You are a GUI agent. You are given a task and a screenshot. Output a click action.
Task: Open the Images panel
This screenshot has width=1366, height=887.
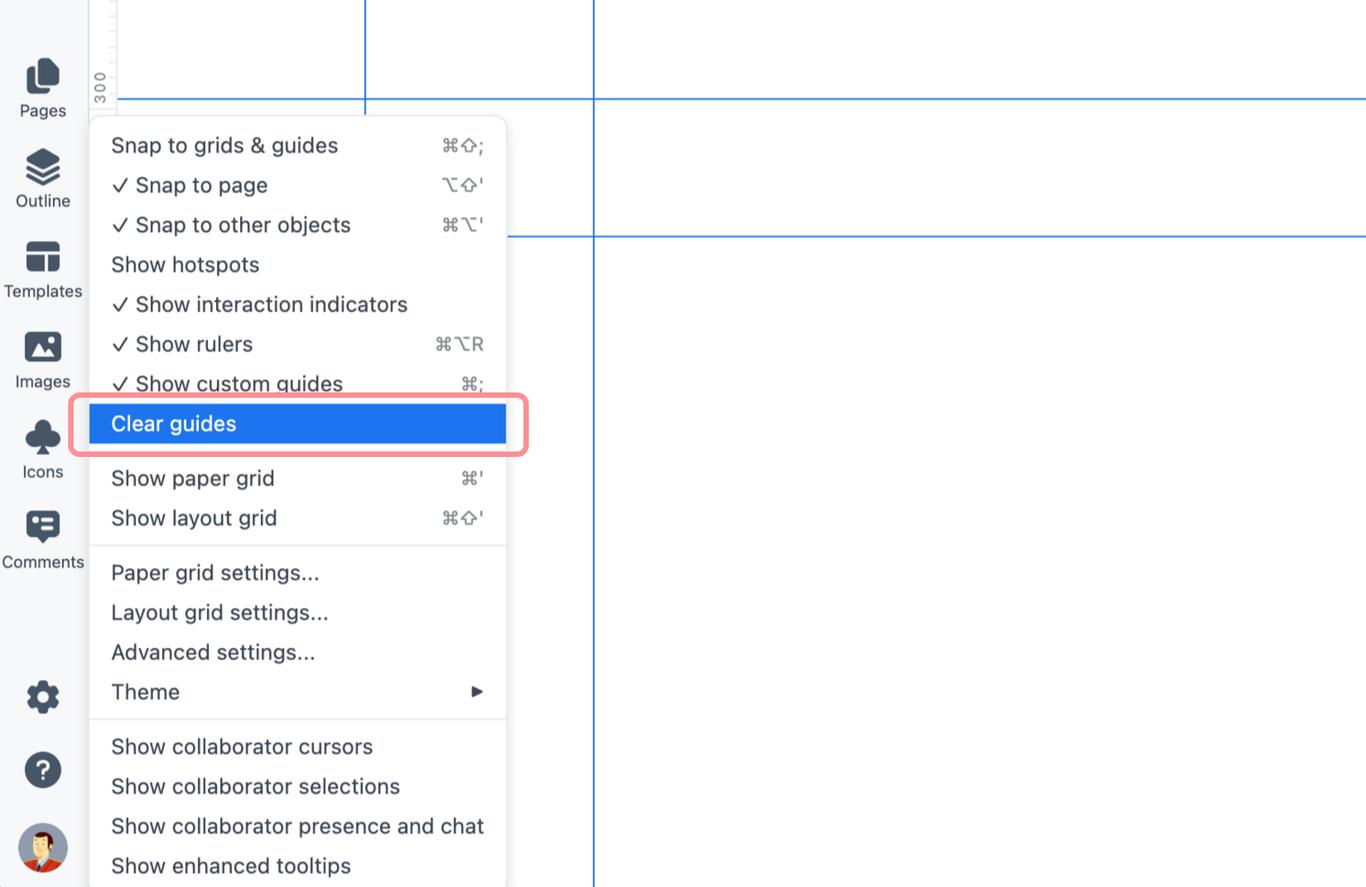42,358
